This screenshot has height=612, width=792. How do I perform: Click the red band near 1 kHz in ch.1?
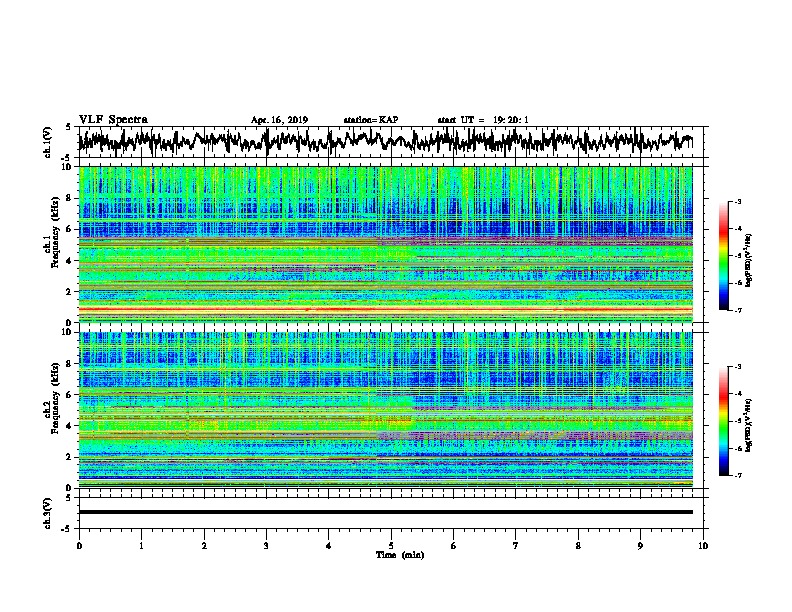pos(386,309)
